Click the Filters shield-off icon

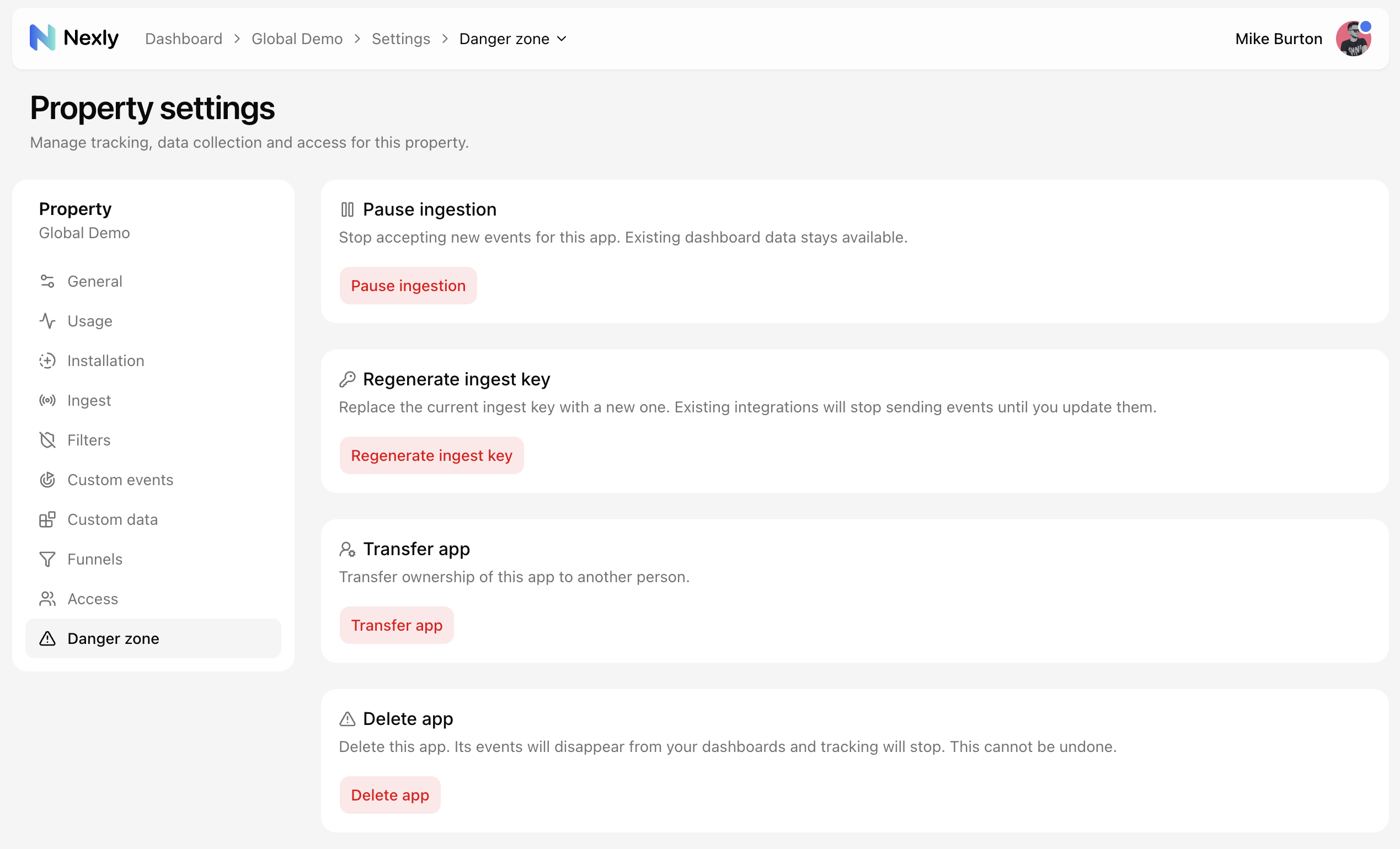[x=47, y=440]
